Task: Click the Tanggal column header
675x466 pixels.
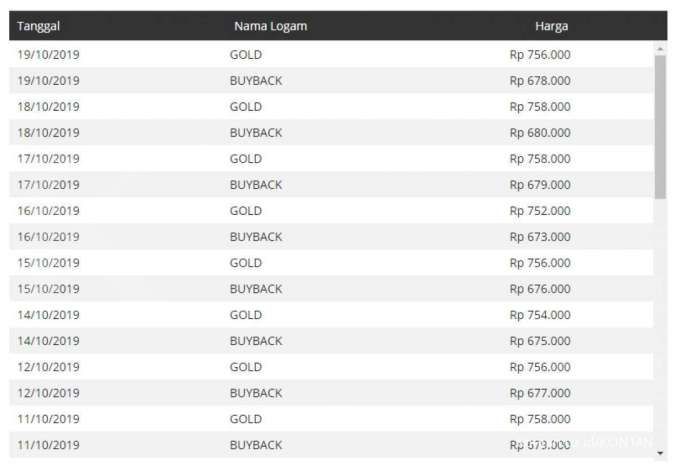Action: tap(39, 26)
